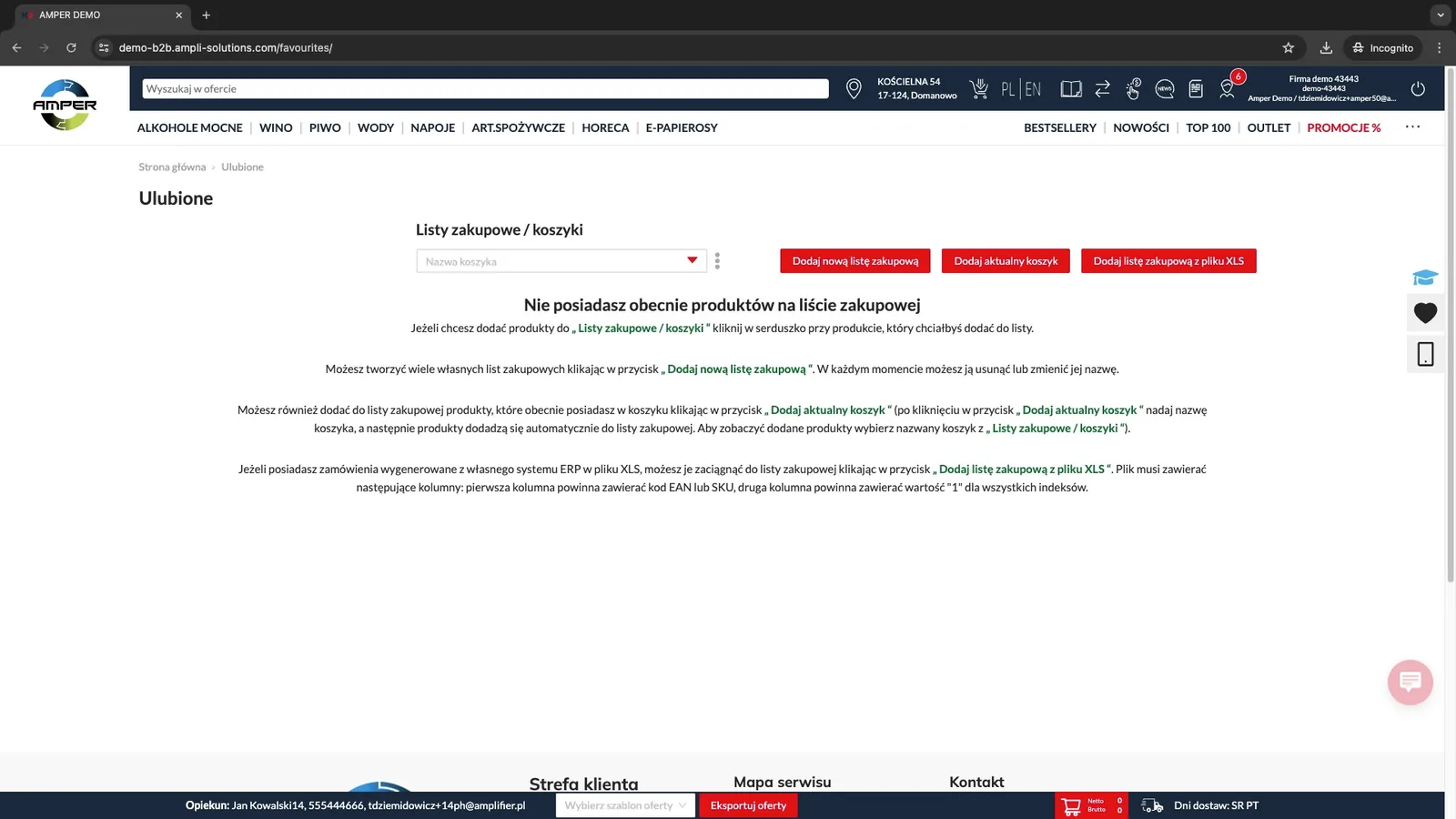The height and width of the screenshot is (819, 1456).
Task: Click the location pin icon in the header
Action: click(x=854, y=88)
